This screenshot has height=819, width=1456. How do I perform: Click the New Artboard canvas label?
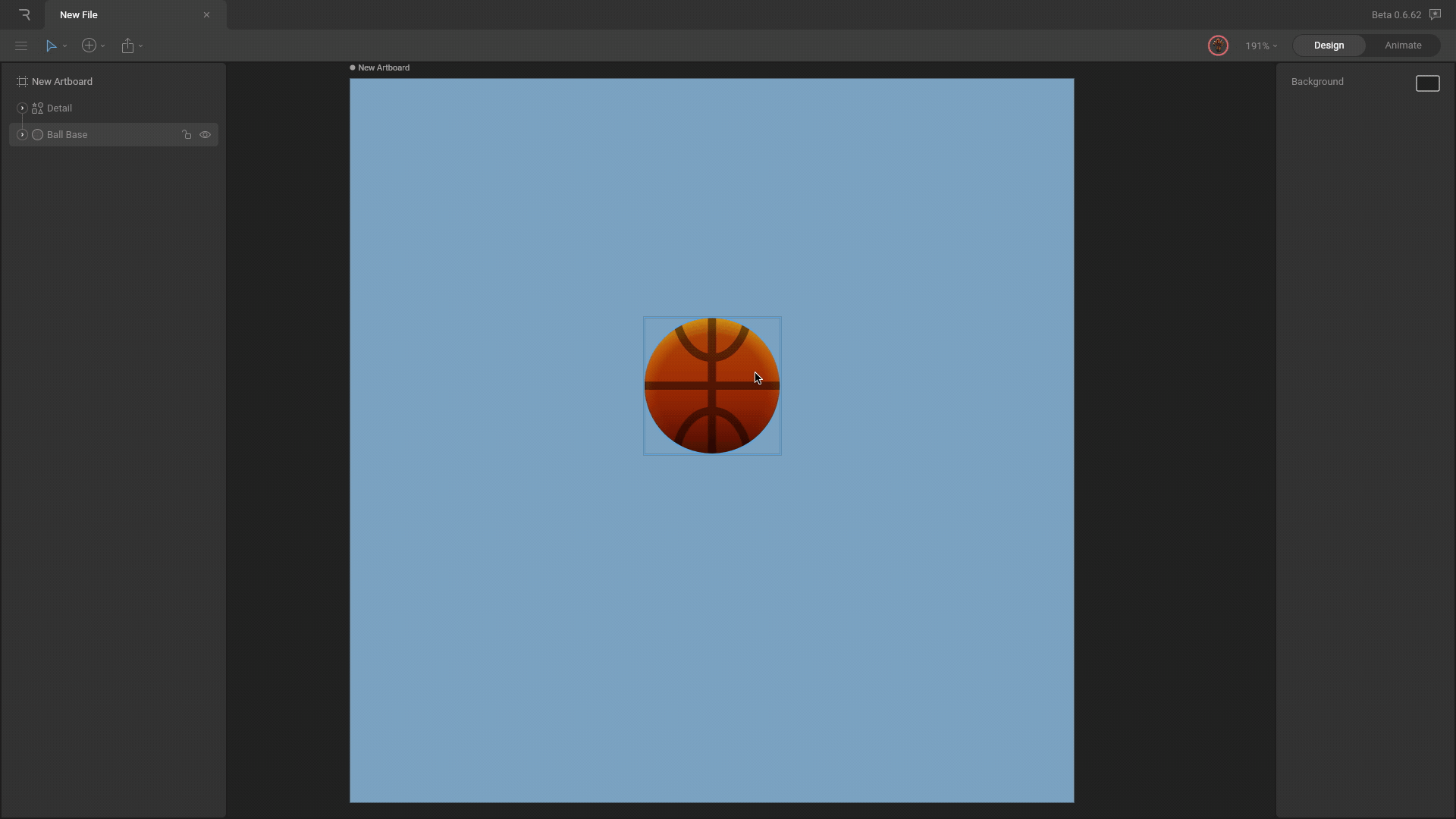[384, 67]
